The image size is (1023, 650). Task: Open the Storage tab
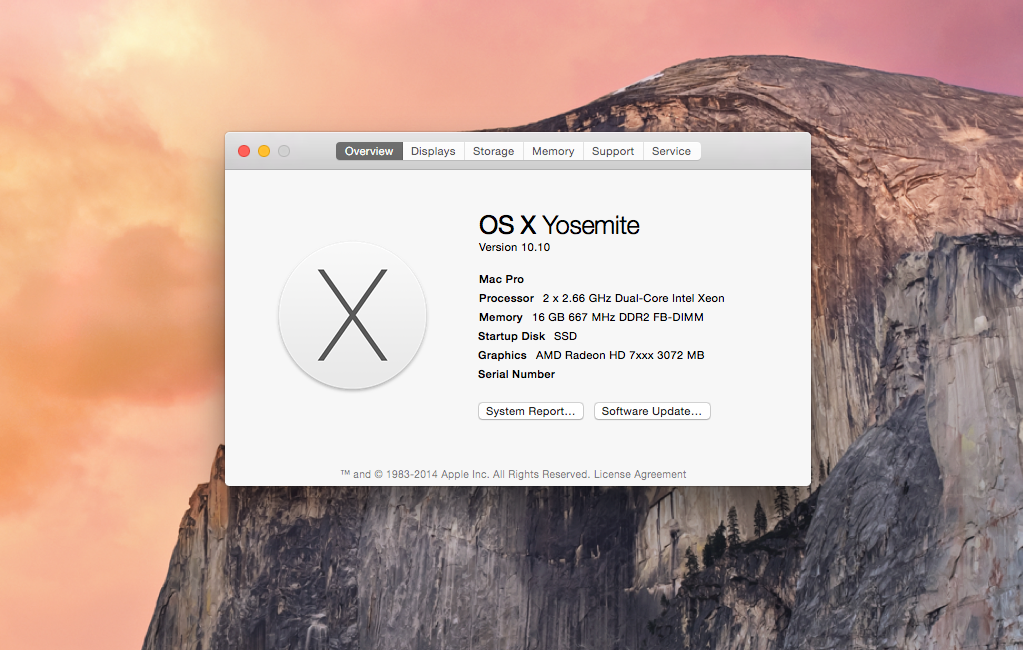point(493,151)
